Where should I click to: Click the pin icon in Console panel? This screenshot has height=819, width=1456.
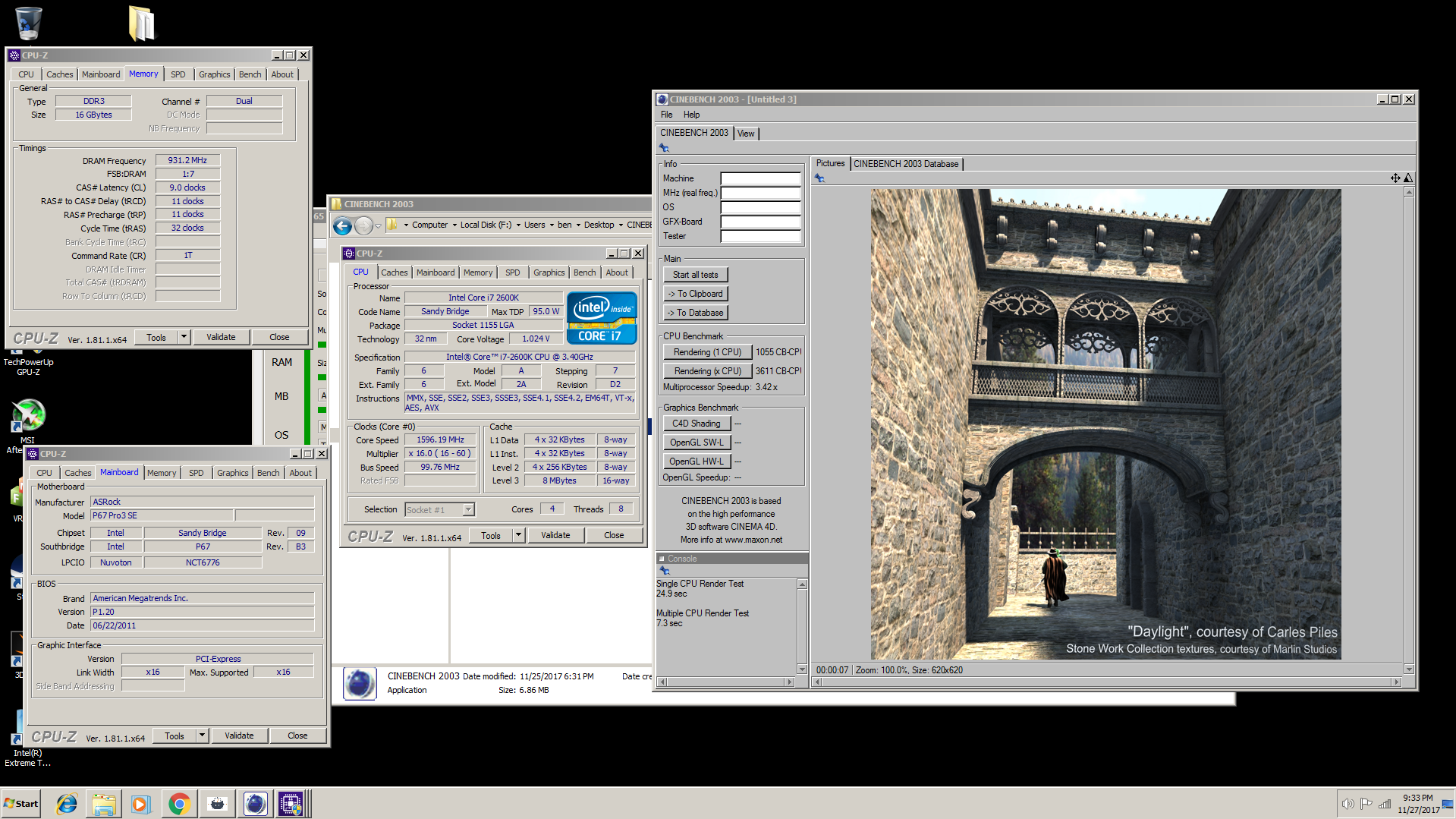[665, 570]
